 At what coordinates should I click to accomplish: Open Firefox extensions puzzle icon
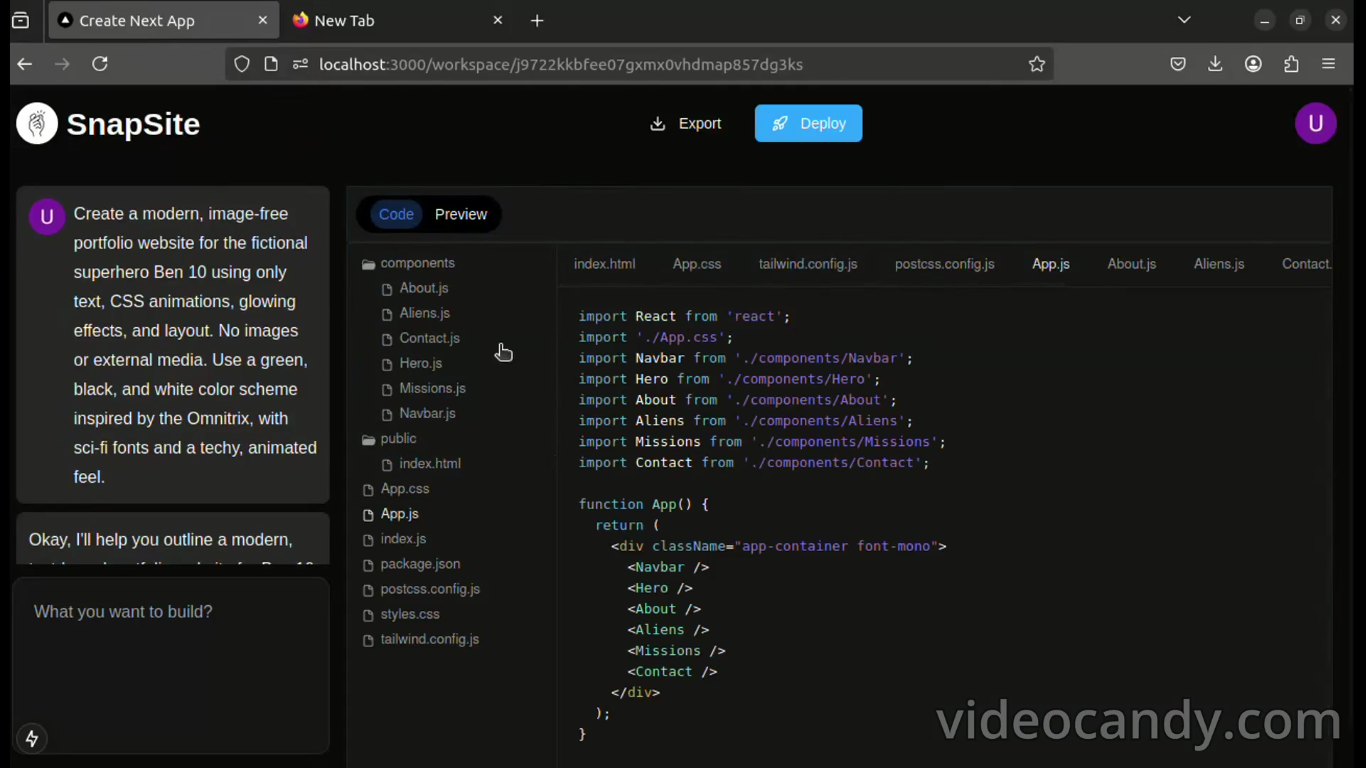[x=1291, y=64]
